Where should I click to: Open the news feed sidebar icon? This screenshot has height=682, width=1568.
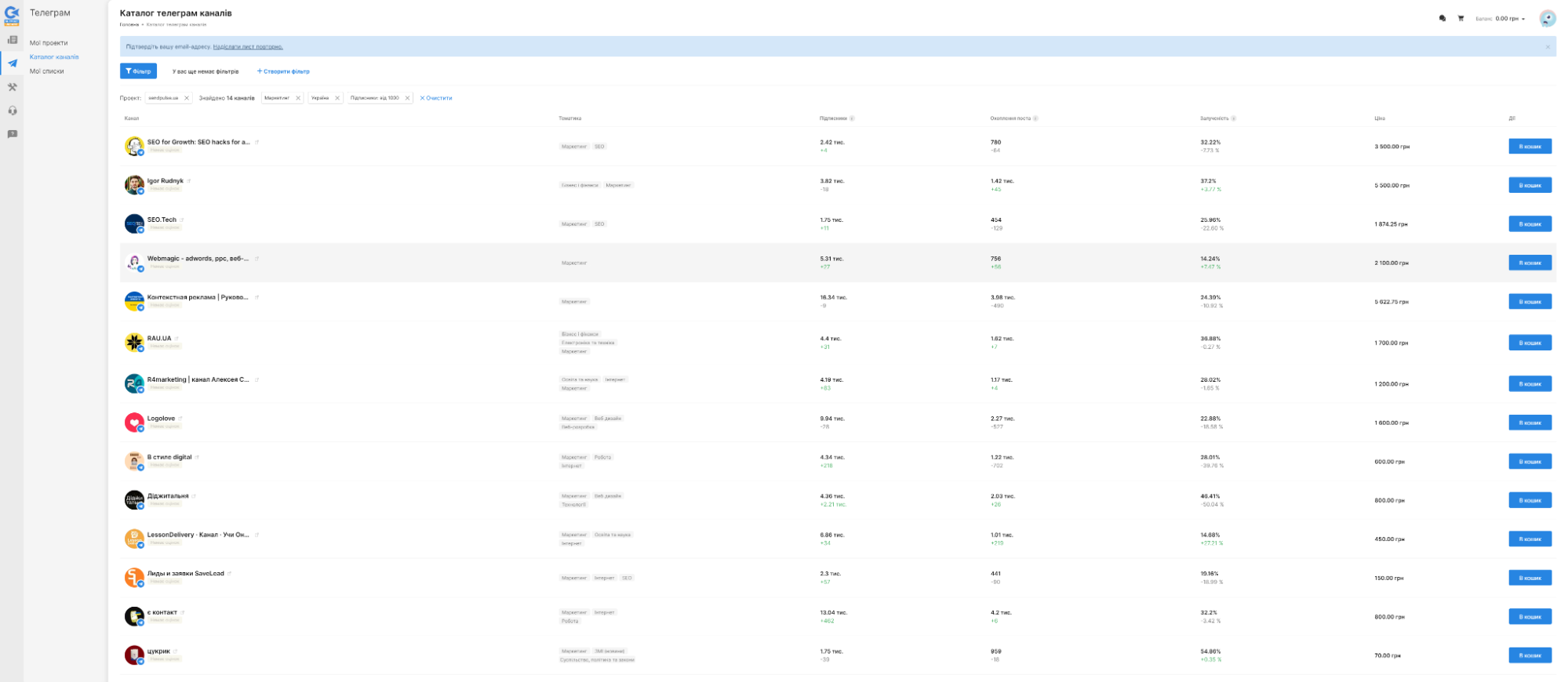[x=12, y=40]
